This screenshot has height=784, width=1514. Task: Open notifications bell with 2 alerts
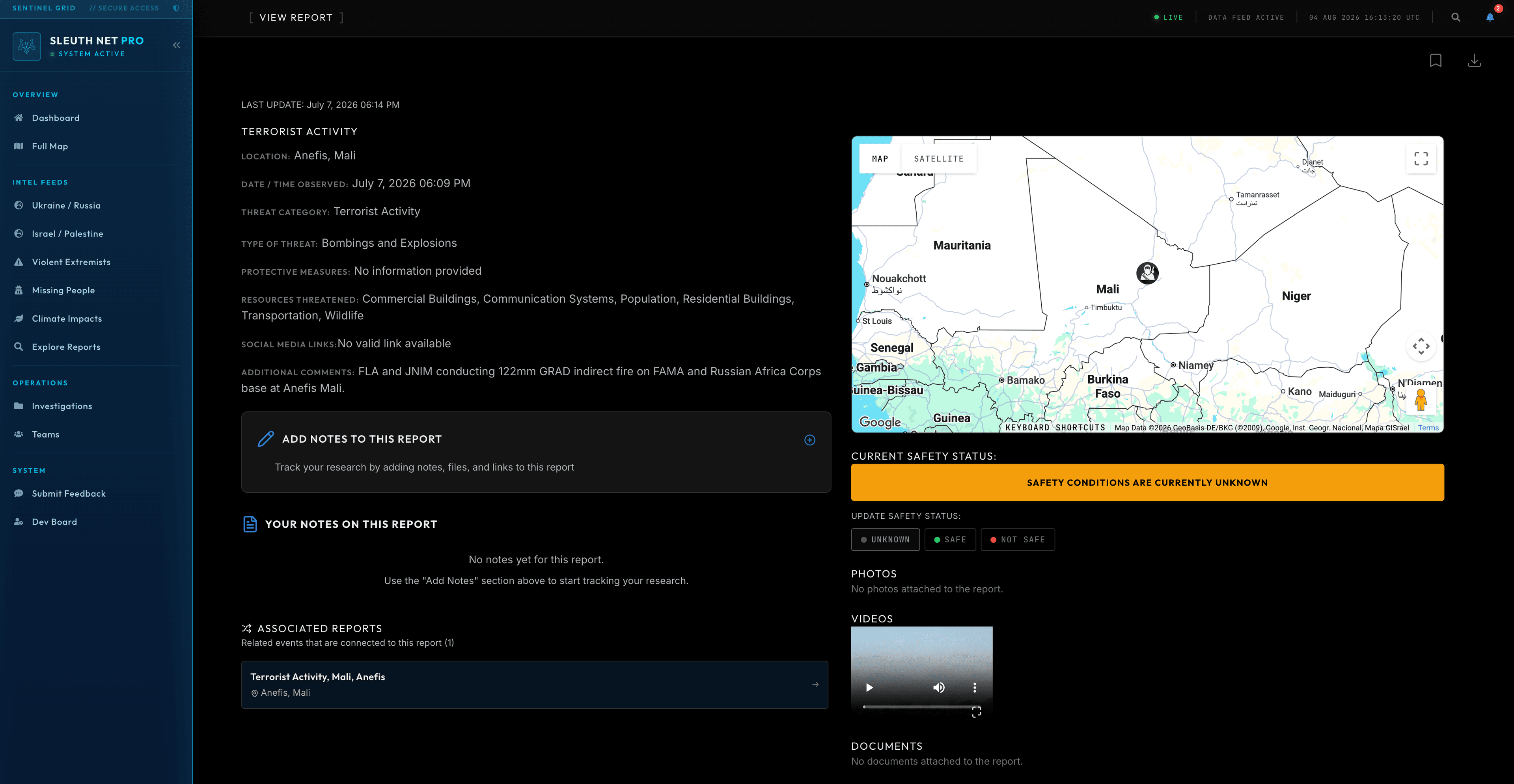point(1490,17)
